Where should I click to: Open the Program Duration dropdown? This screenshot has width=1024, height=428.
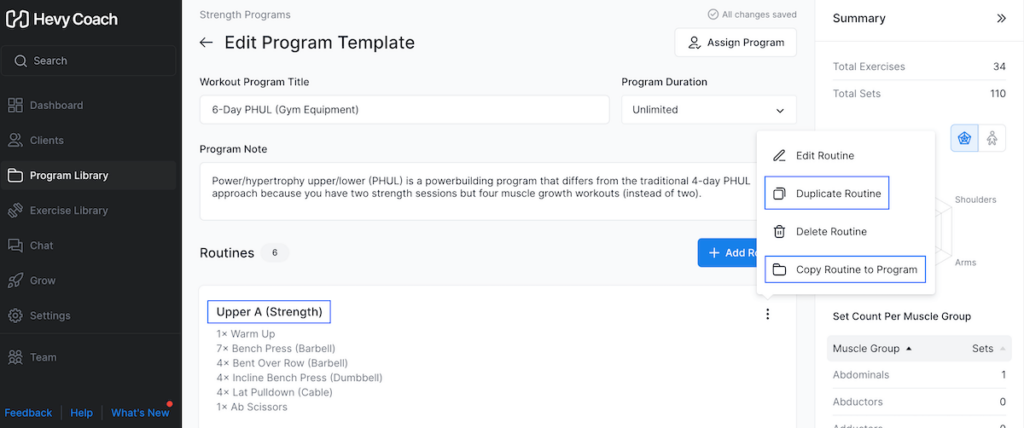[x=708, y=110]
